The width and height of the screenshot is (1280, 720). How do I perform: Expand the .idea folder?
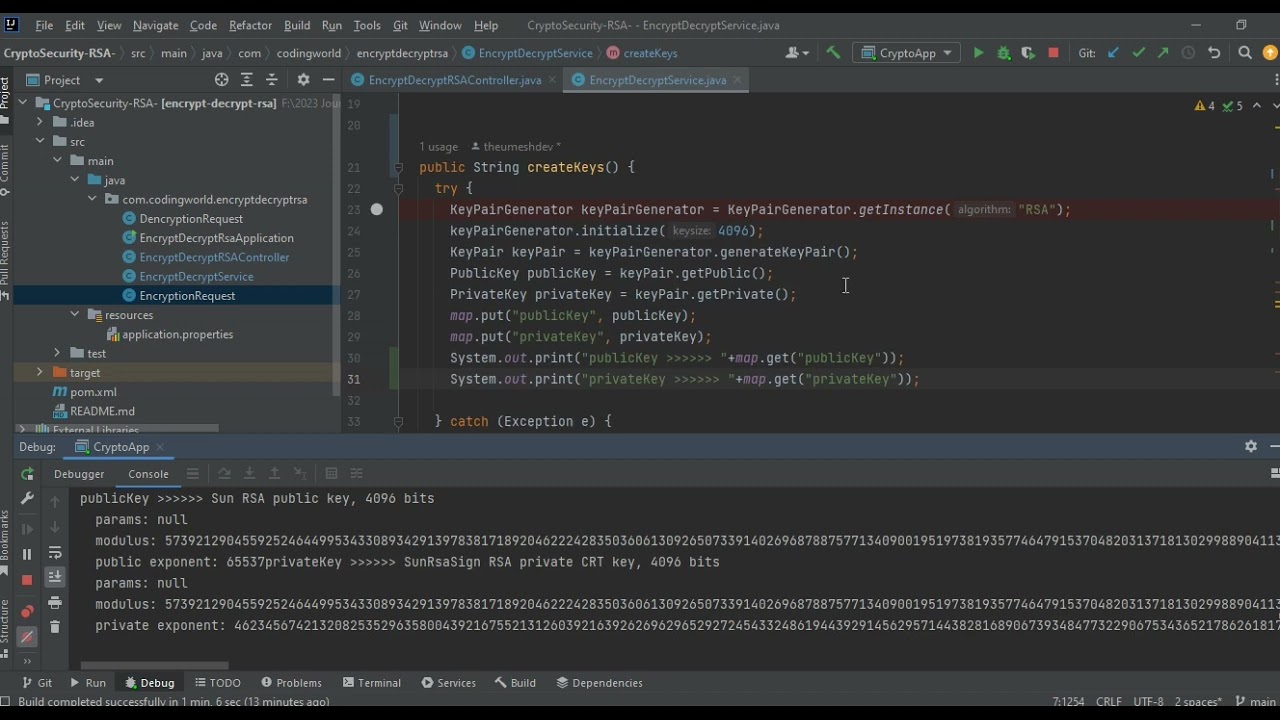[x=40, y=122]
